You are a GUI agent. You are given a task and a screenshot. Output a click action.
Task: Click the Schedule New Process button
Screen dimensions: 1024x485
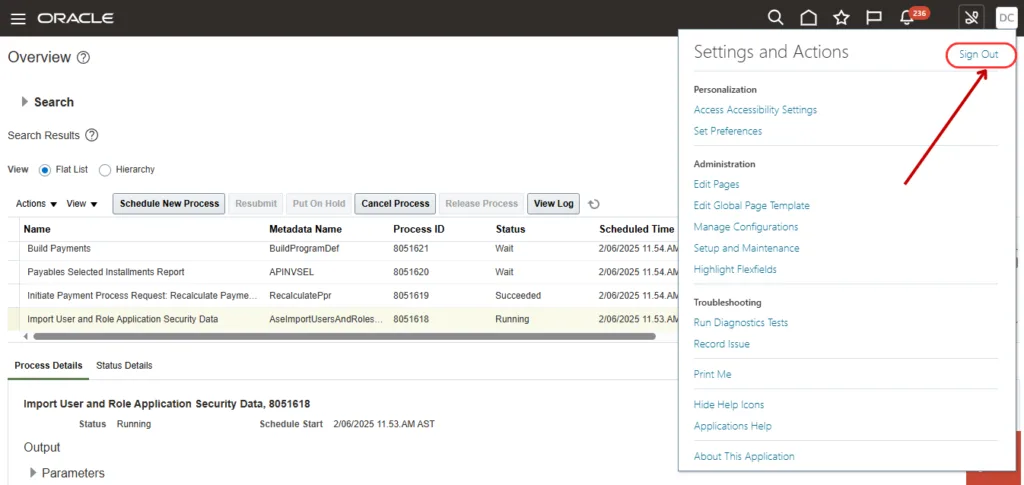169,204
